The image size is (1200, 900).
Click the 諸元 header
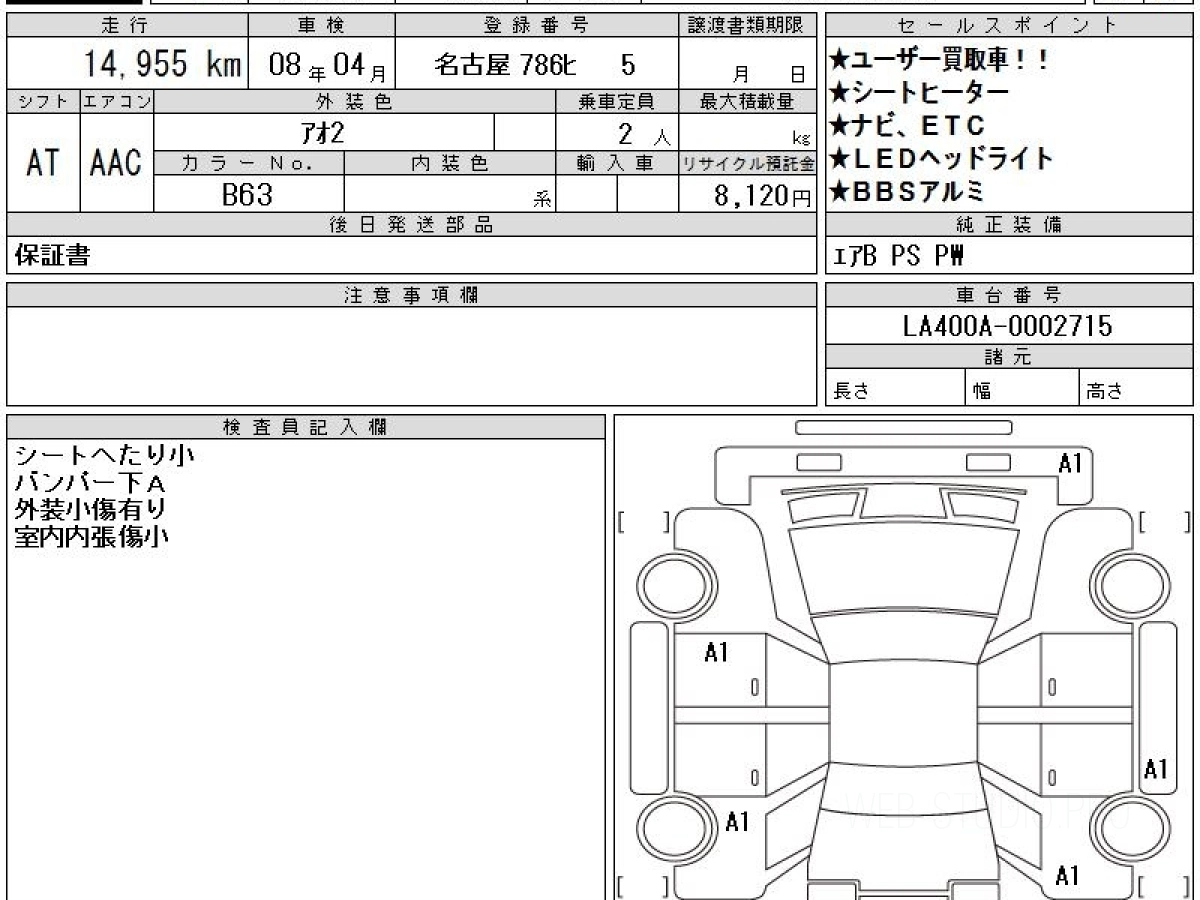pyautogui.click(x=1009, y=357)
